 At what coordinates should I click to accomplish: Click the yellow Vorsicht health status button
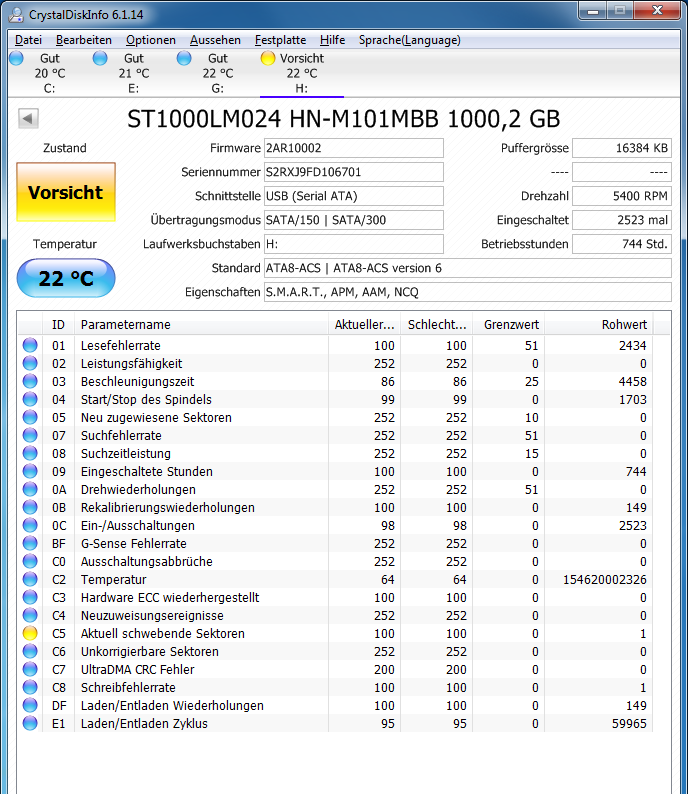point(66,192)
